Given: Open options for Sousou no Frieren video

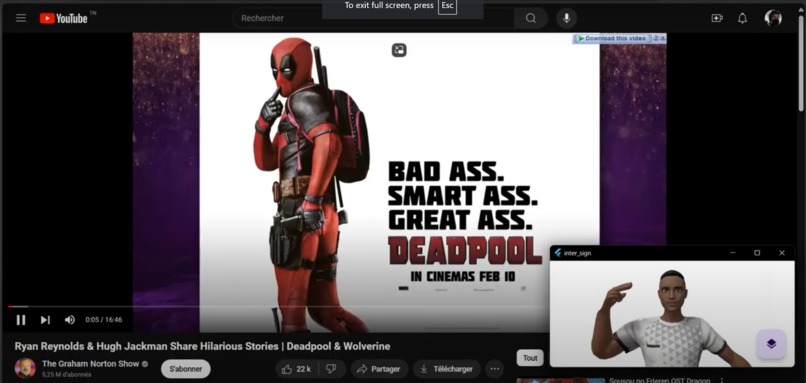Looking at the screenshot, I should 722,380.
